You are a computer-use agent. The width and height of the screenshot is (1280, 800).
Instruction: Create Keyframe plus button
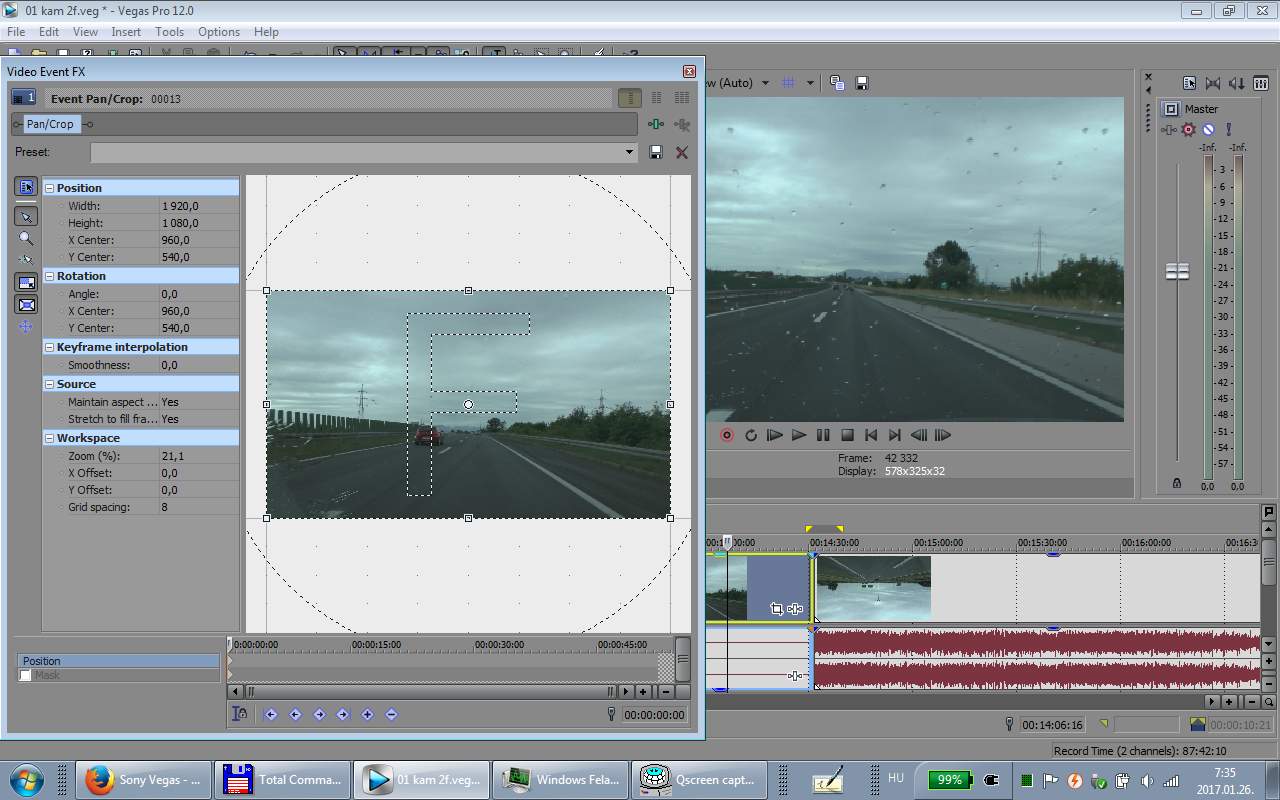click(x=367, y=714)
